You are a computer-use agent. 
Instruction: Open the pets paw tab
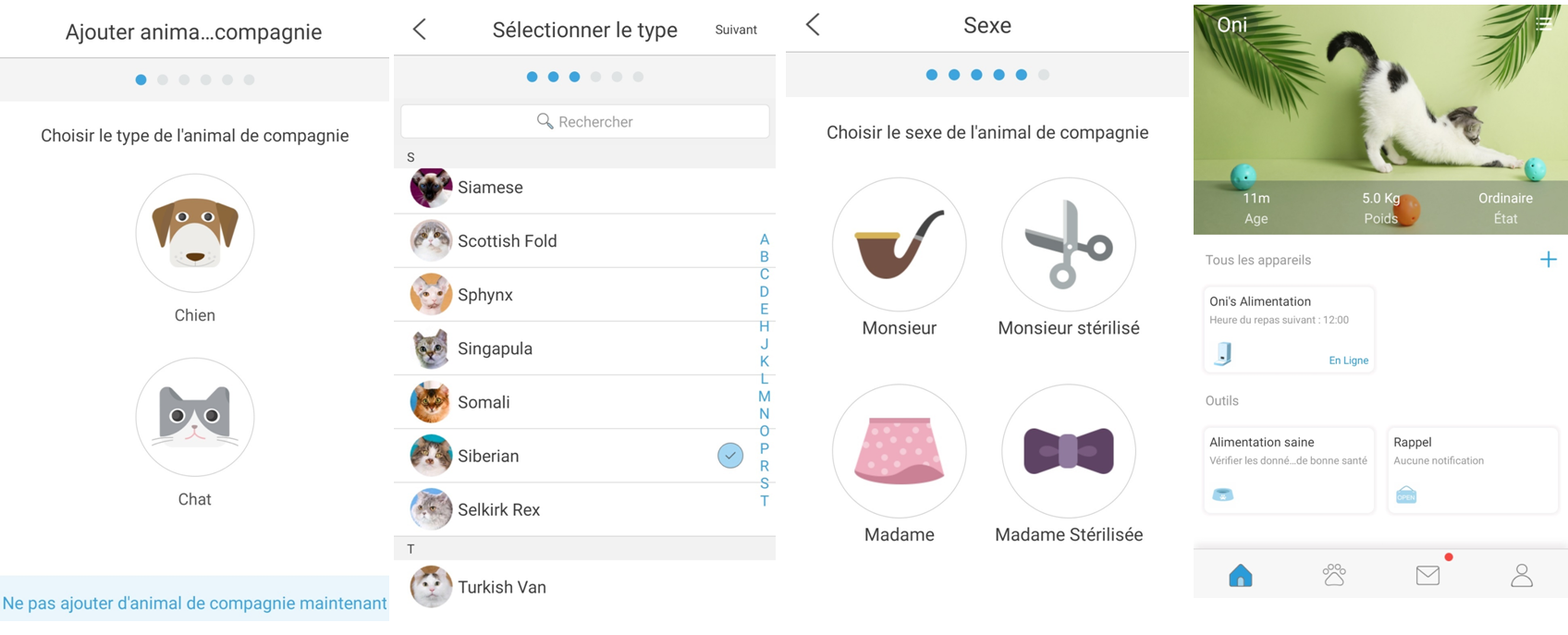point(1334,576)
